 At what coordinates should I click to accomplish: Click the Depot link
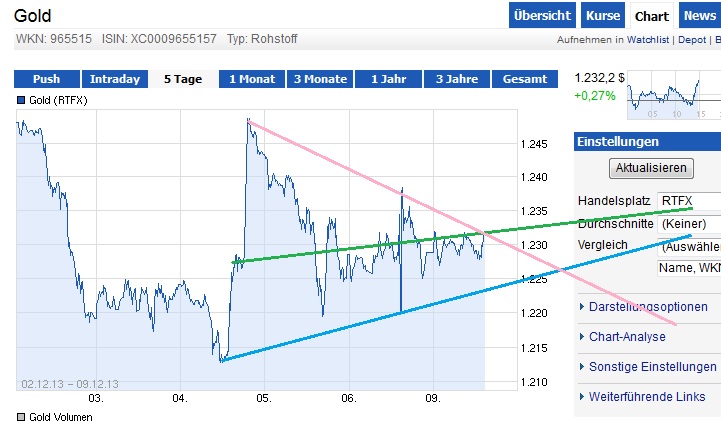(692, 40)
